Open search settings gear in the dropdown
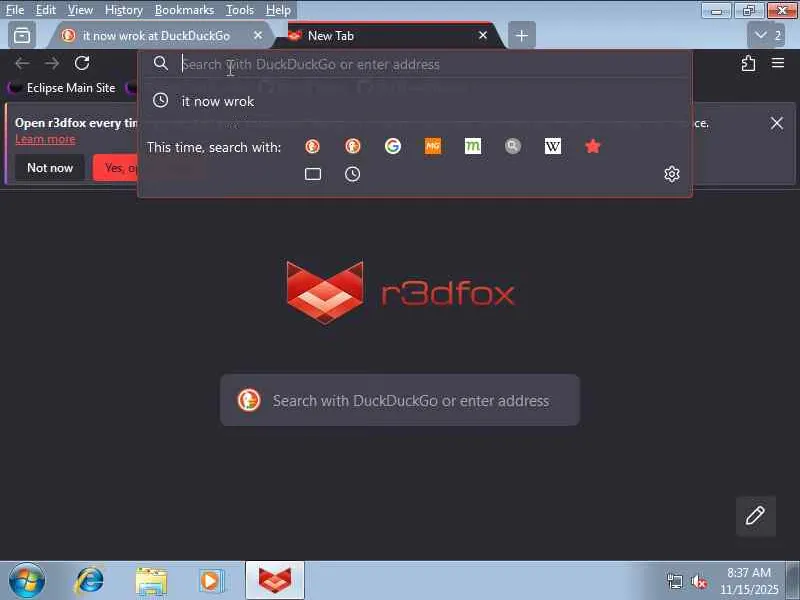The height and width of the screenshot is (600, 800). [671, 174]
